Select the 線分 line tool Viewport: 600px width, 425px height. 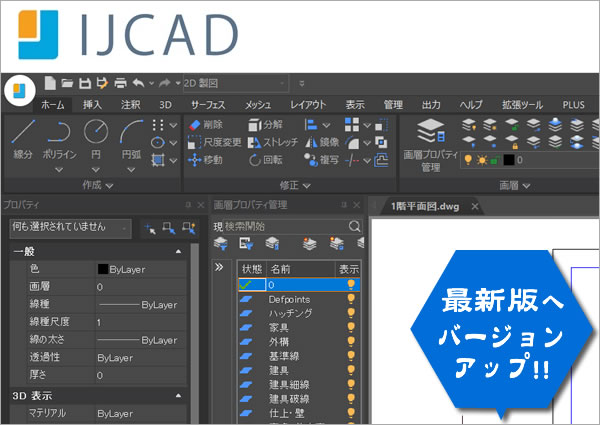[x=23, y=139]
